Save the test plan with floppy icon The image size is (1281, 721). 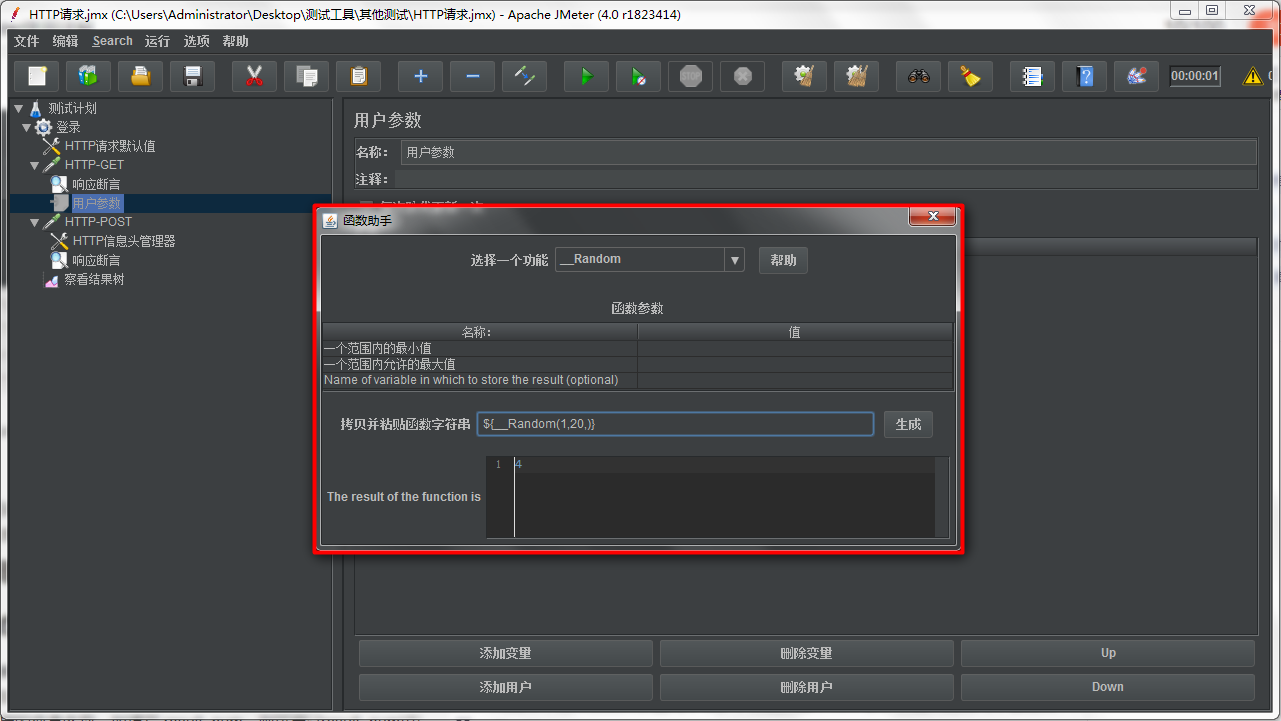193,76
